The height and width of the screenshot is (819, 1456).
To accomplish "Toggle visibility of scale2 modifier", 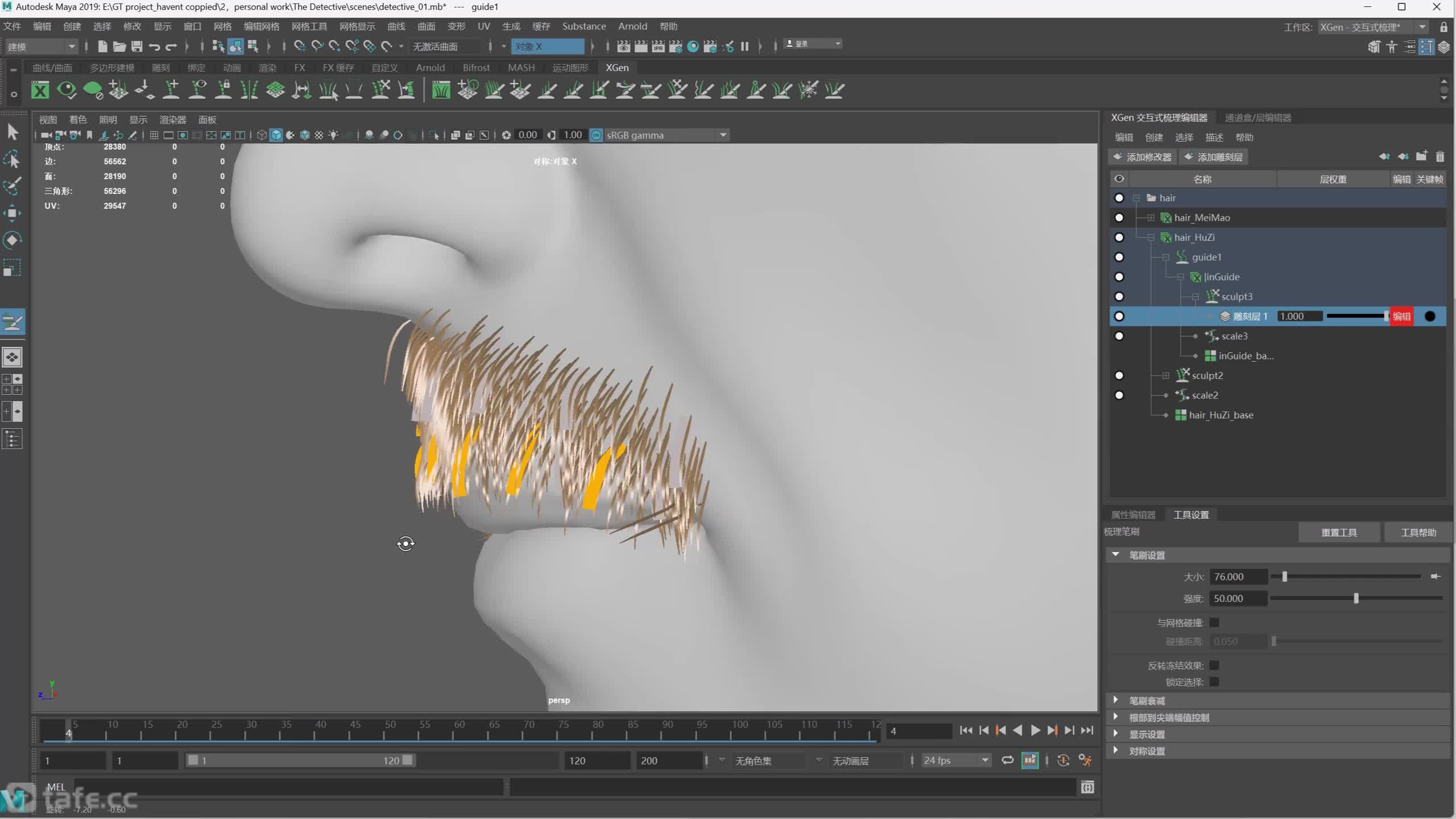I will [1119, 395].
